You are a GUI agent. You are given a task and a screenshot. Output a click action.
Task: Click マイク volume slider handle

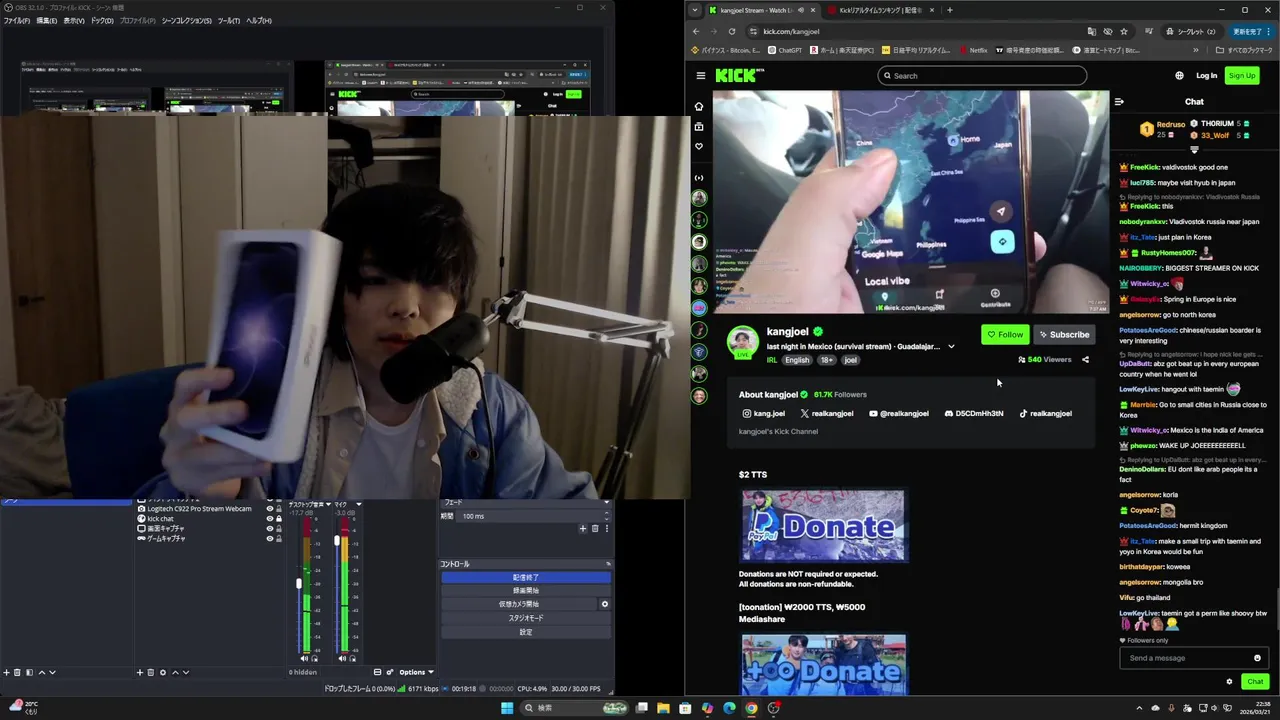click(x=337, y=540)
